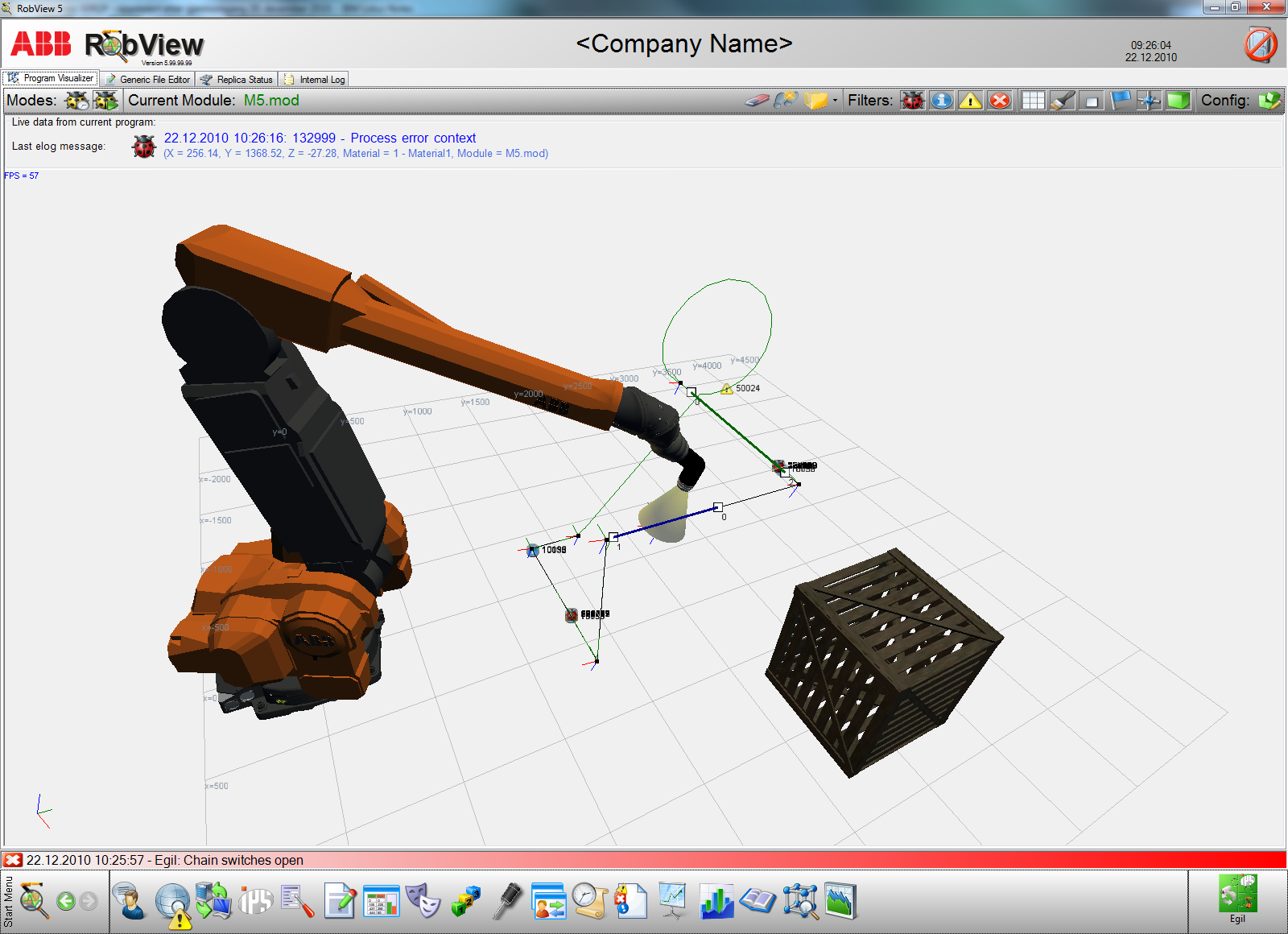Screen dimensions: 1288x934
Task: Open the Config cube editor
Action: click(1269, 101)
